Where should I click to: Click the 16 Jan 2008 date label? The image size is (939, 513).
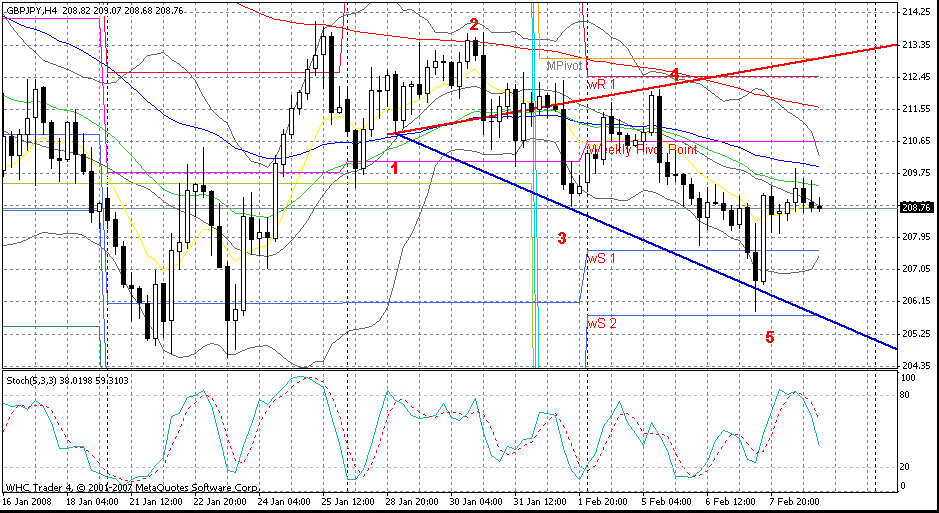click(29, 499)
